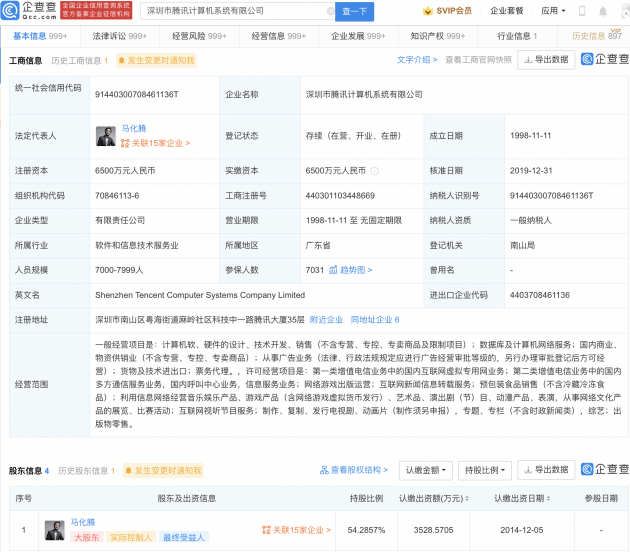Viewport: 630px width, 552px height.
Task: Select English name Shenzhen Tencent Computer Systems
Action: pyautogui.click(x=200, y=295)
